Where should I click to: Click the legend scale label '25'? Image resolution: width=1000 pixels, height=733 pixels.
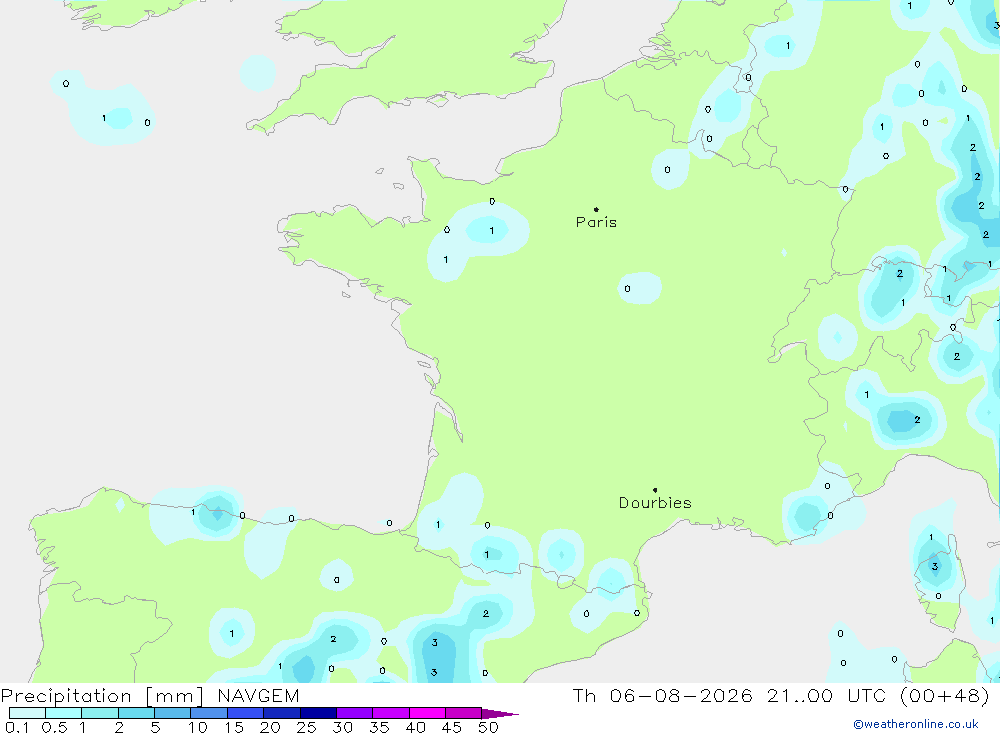pyautogui.click(x=306, y=727)
